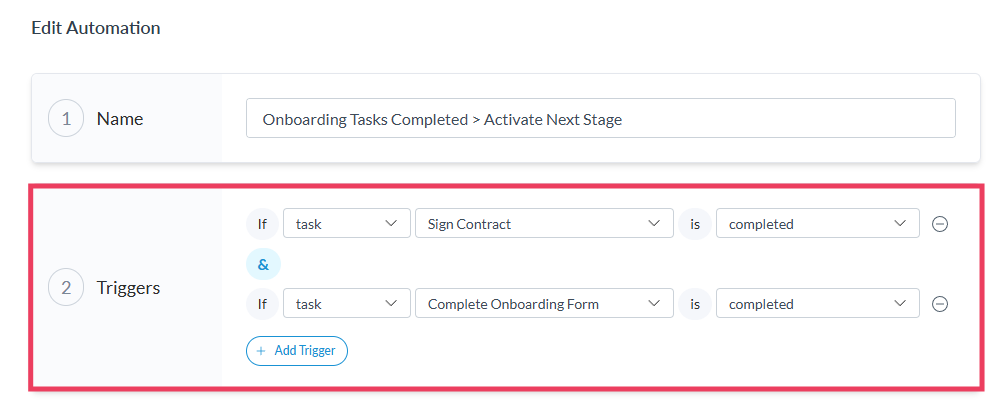Click the 'is' badge after Sign Contract

pyautogui.click(x=694, y=224)
